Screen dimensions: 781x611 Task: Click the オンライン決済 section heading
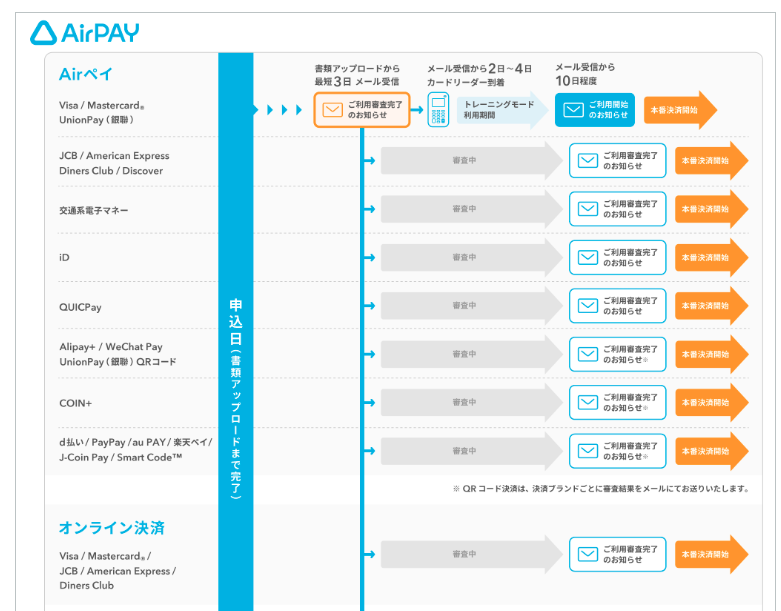pos(111,528)
